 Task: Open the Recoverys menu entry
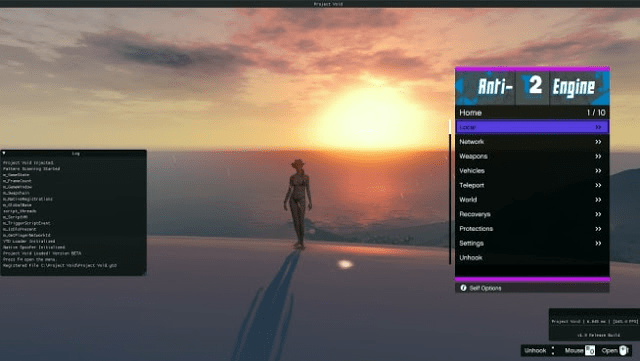(532, 214)
